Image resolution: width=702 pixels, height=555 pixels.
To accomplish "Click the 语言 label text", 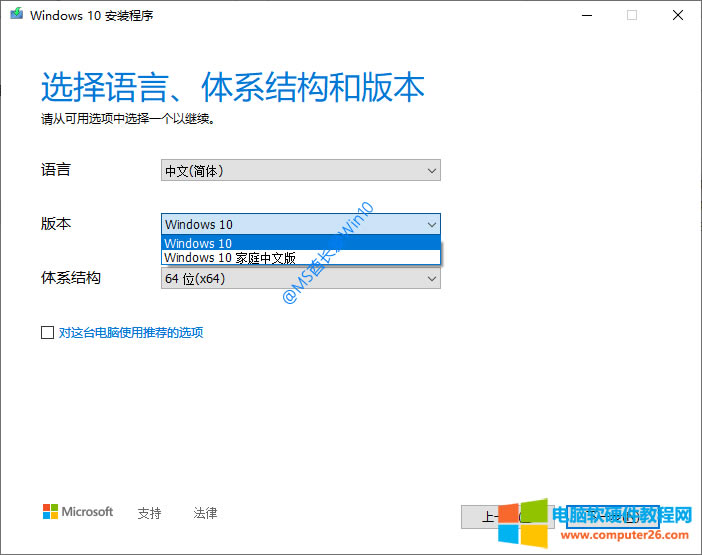I will click(x=56, y=170).
